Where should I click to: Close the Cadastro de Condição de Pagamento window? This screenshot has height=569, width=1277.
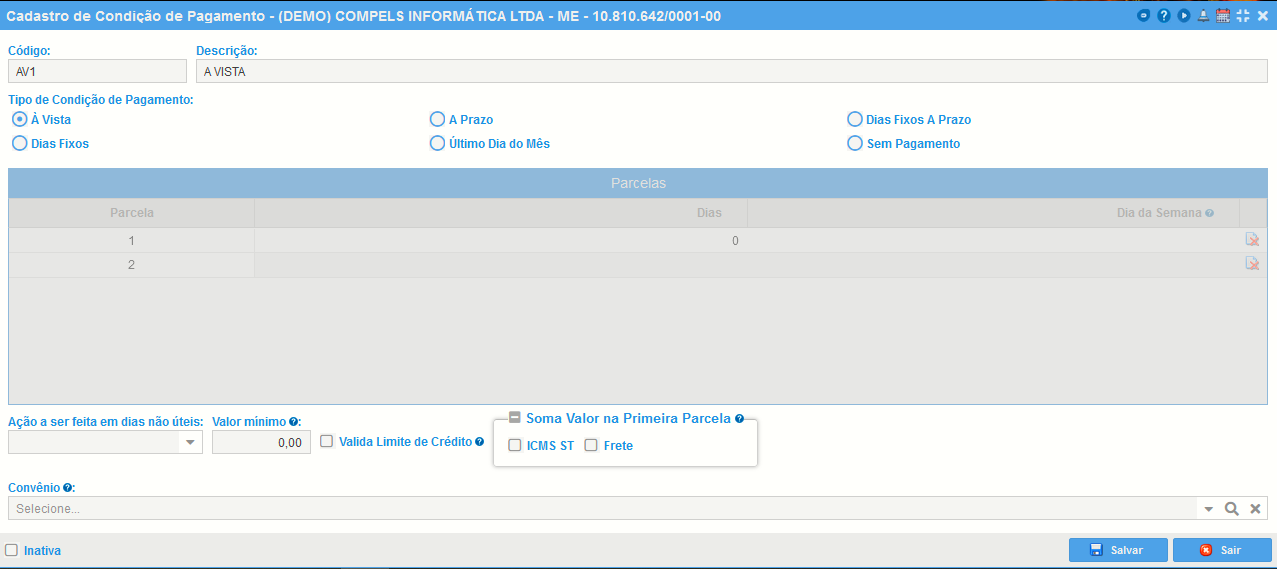[x=1262, y=16]
